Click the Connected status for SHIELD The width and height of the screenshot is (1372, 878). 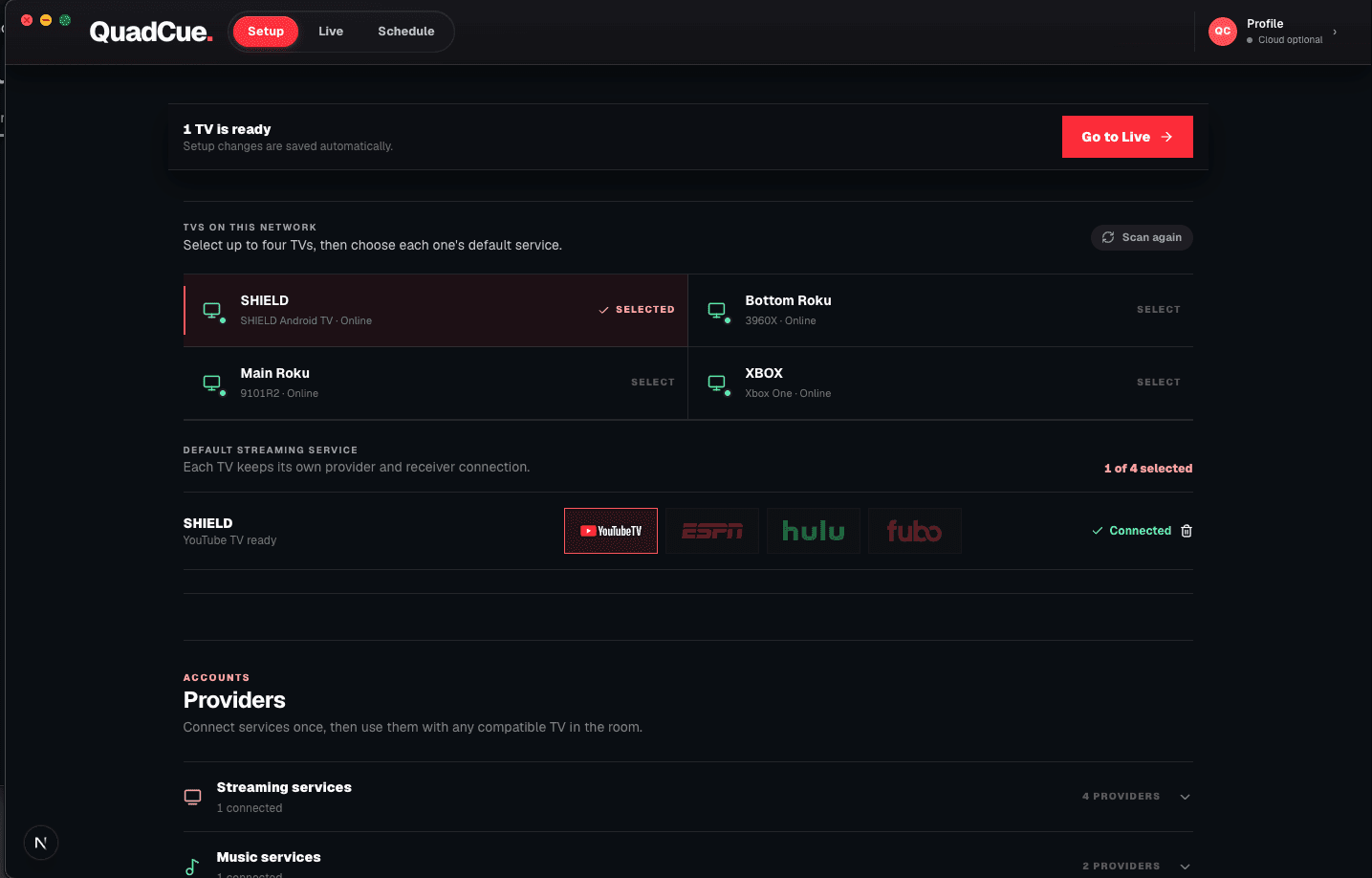[x=1132, y=531]
